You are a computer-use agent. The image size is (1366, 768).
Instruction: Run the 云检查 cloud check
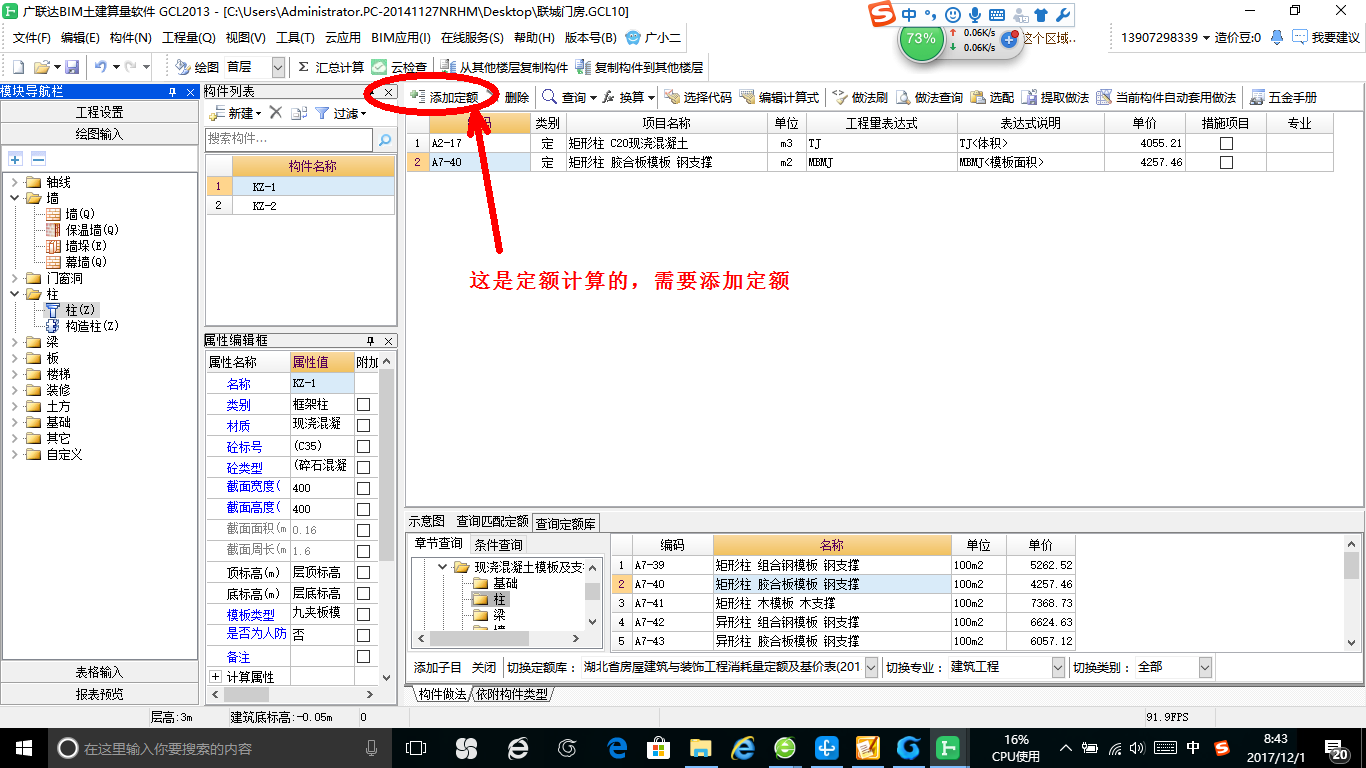point(399,67)
